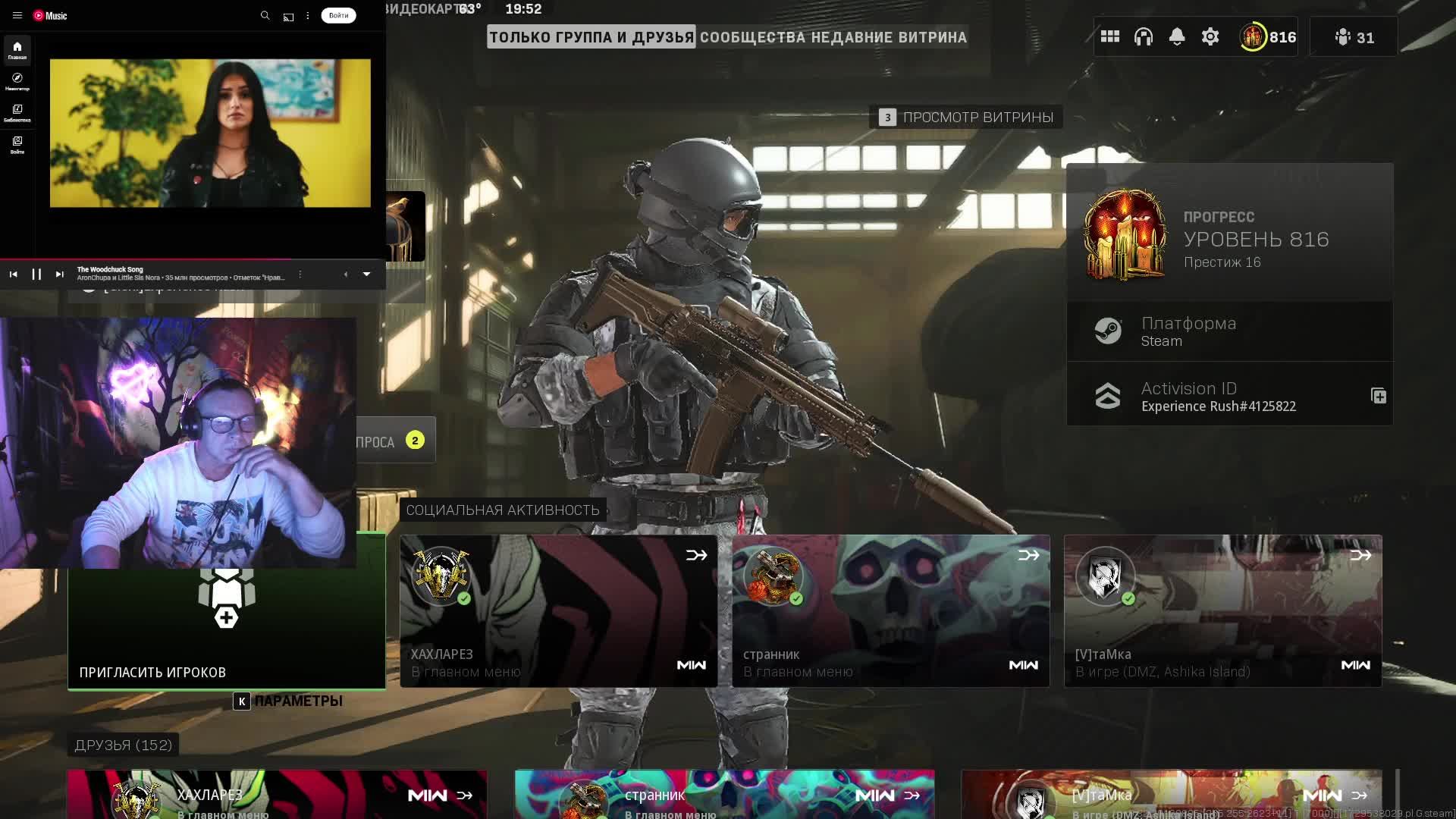Open the ПРОГРЕСС УРОВЕНЬ 816 panel
This screenshot has width=1456, height=819.
[x=1229, y=232]
